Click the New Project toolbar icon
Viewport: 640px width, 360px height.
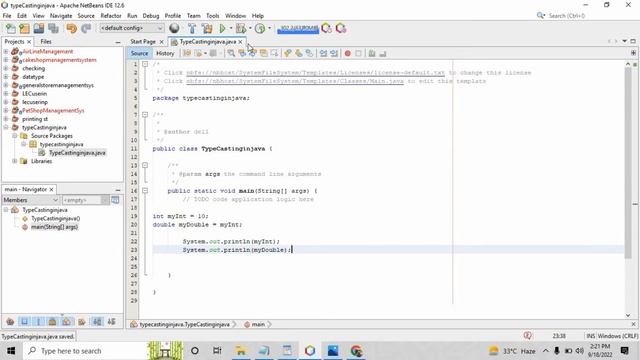24,28
